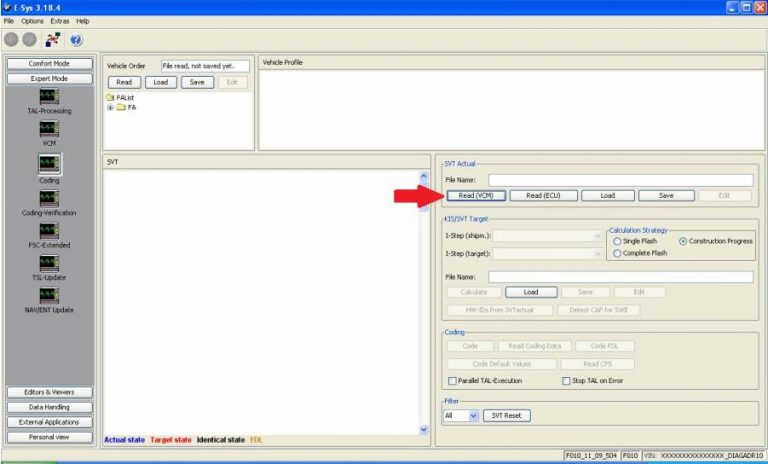Select the VCM module icon

click(x=49, y=129)
